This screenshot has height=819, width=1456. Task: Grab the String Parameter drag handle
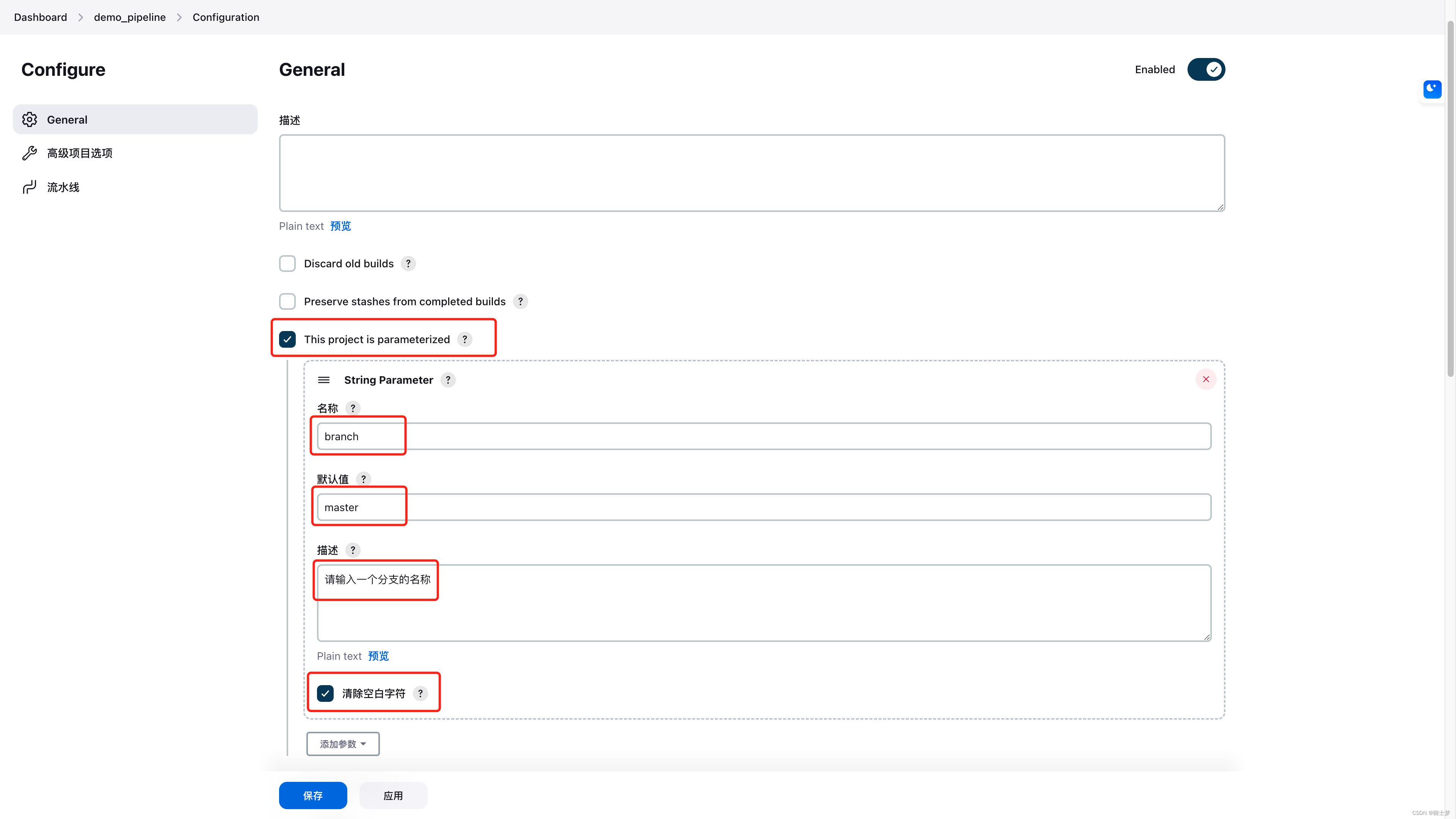tap(324, 380)
